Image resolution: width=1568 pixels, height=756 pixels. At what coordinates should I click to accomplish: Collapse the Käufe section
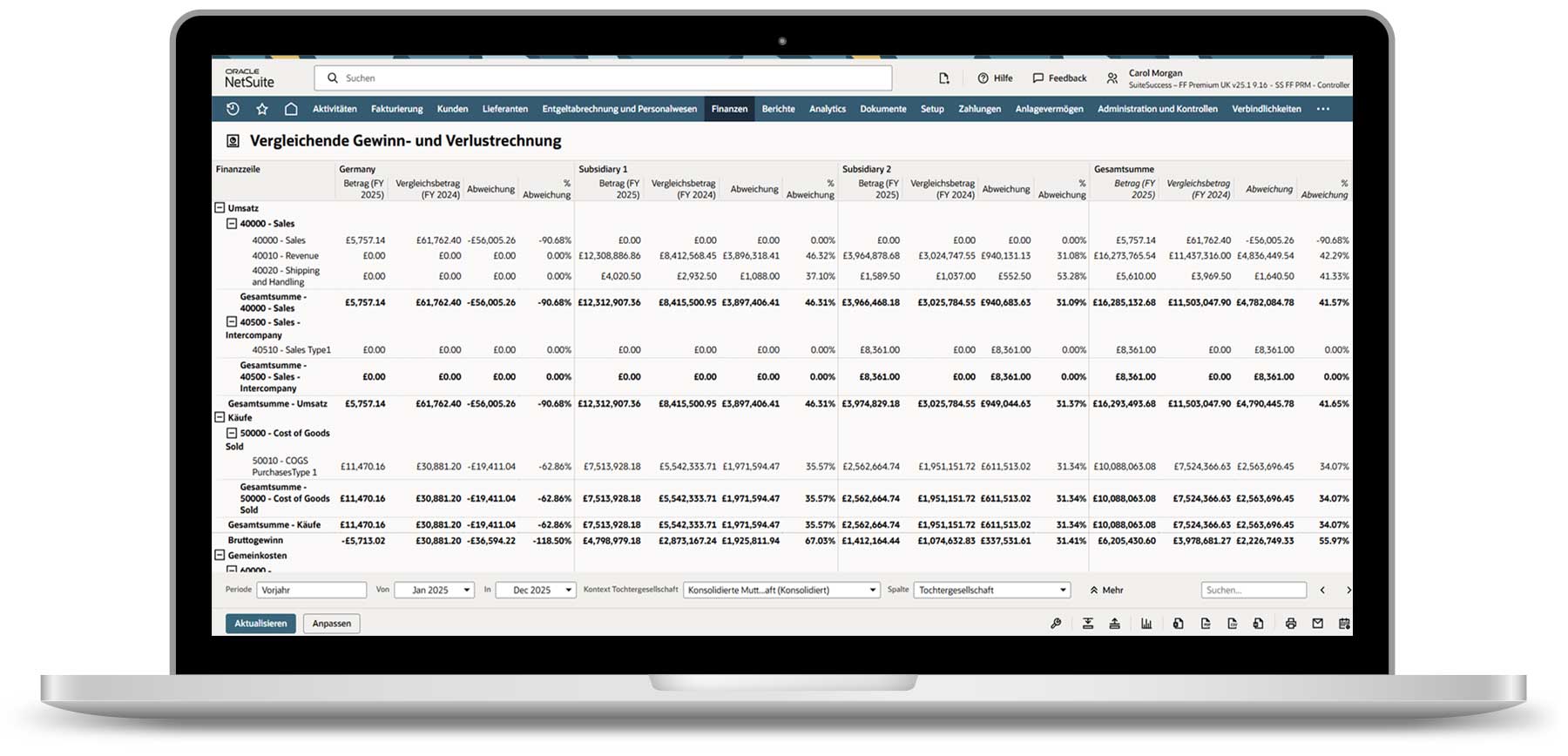(x=220, y=417)
